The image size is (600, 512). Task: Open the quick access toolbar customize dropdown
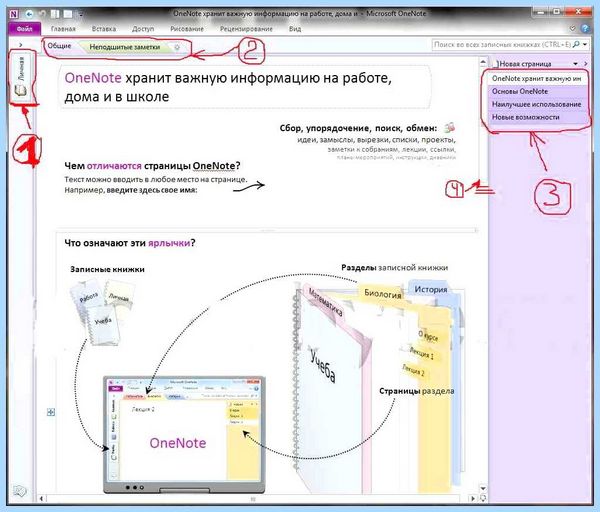tap(81, 15)
